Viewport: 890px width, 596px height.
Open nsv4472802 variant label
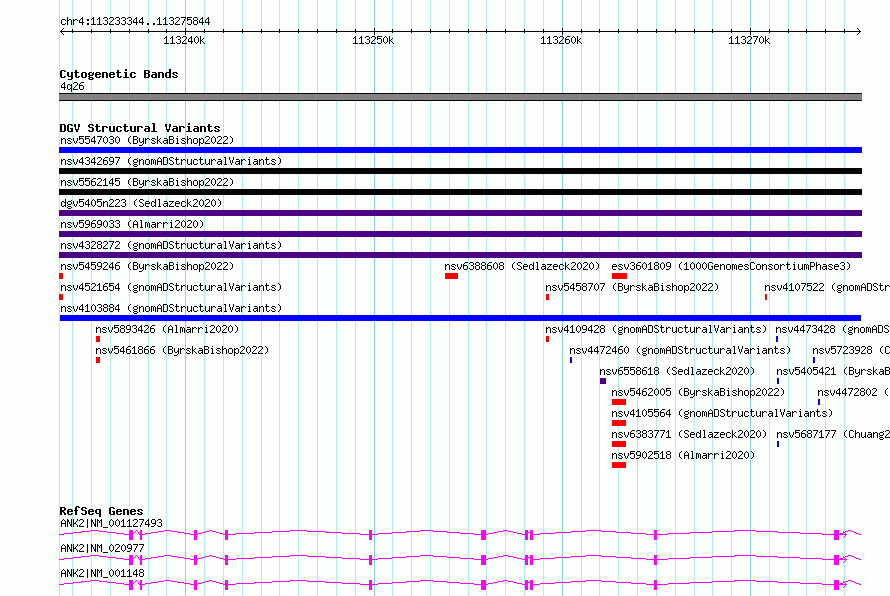coord(854,392)
